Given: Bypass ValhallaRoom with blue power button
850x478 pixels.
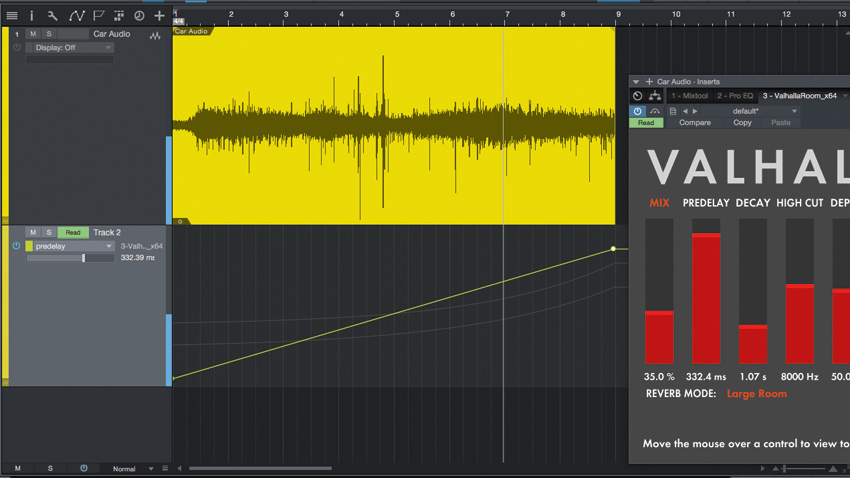Looking at the screenshot, I should point(638,111).
